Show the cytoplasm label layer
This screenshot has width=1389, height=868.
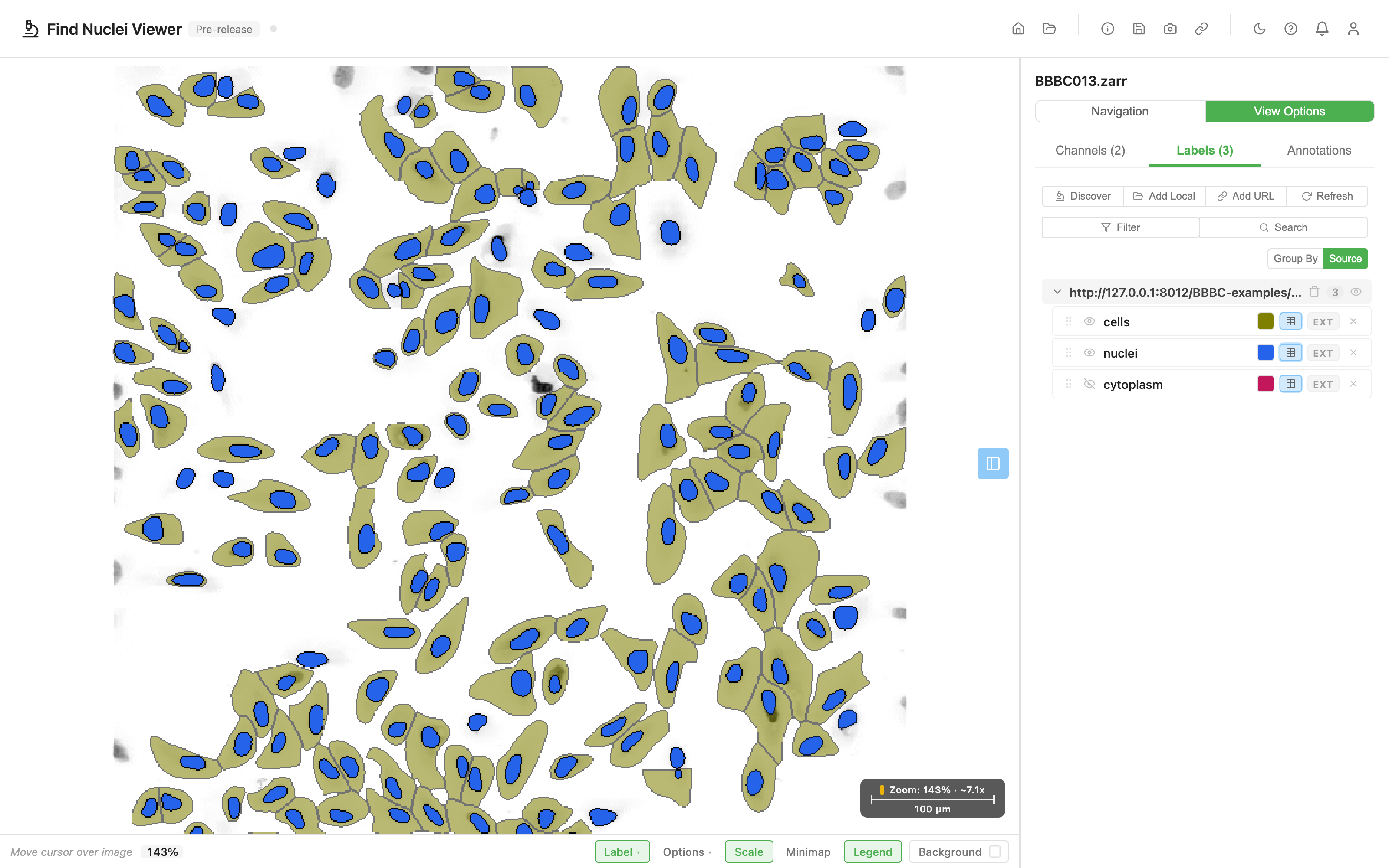[1089, 384]
